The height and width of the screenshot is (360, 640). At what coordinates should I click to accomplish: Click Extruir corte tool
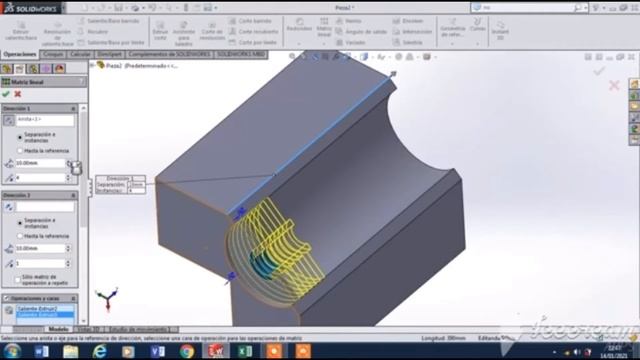tap(160, 31)
